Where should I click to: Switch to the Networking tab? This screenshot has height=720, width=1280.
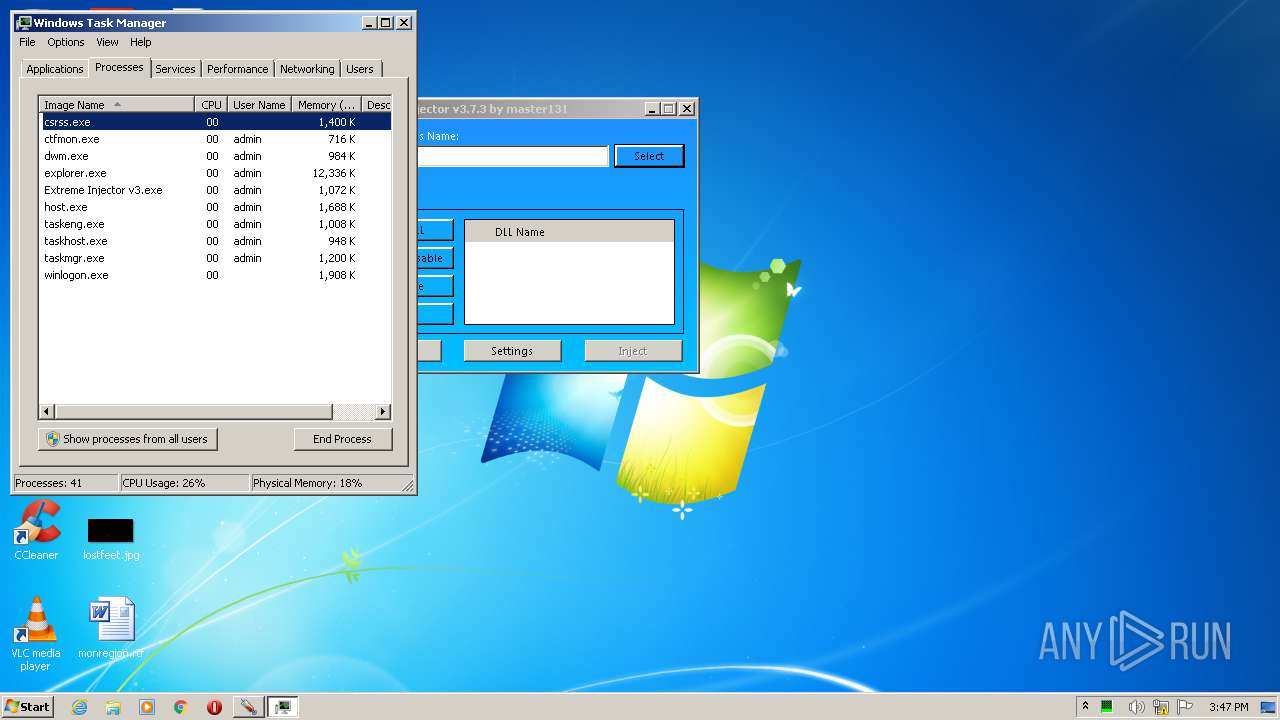click(307, 69)
